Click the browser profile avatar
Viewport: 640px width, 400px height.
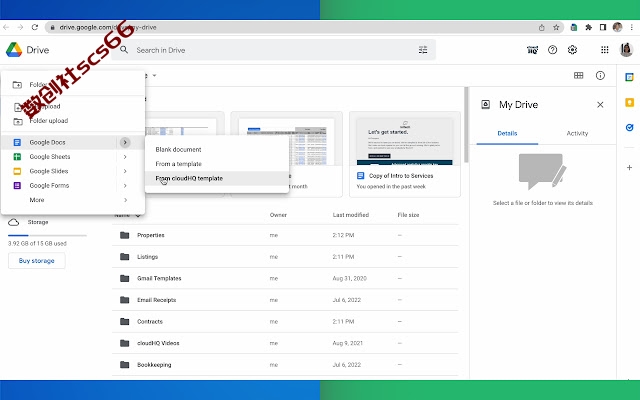617,27
